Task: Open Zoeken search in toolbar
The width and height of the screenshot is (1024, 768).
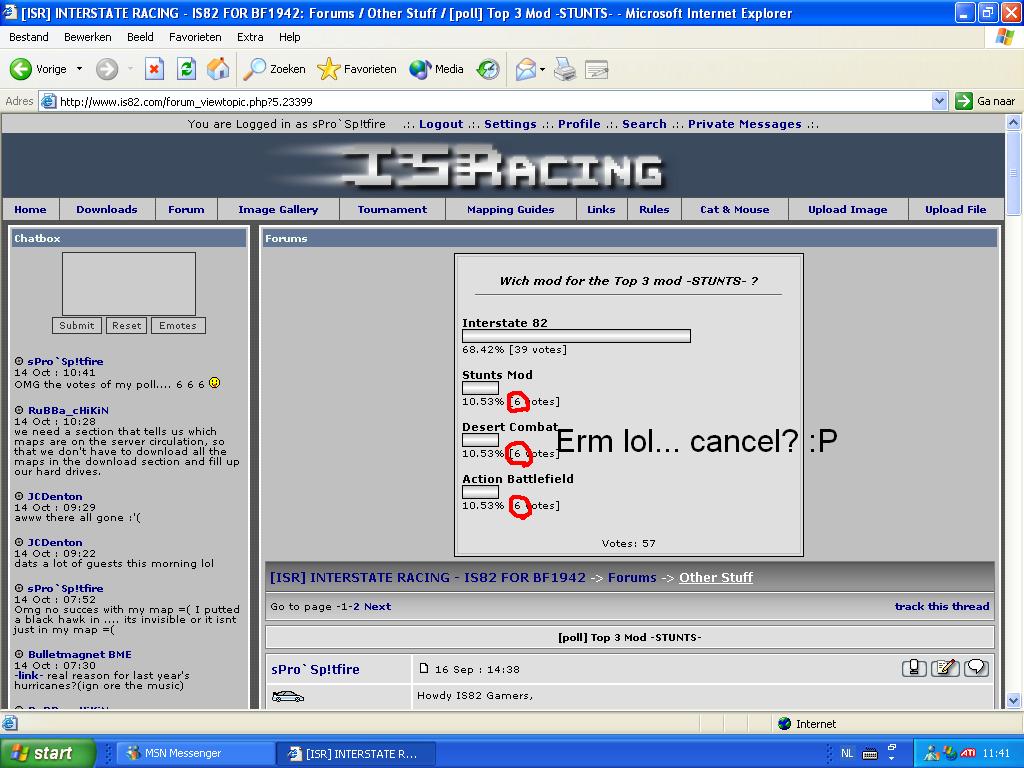Action: point(274,69)
